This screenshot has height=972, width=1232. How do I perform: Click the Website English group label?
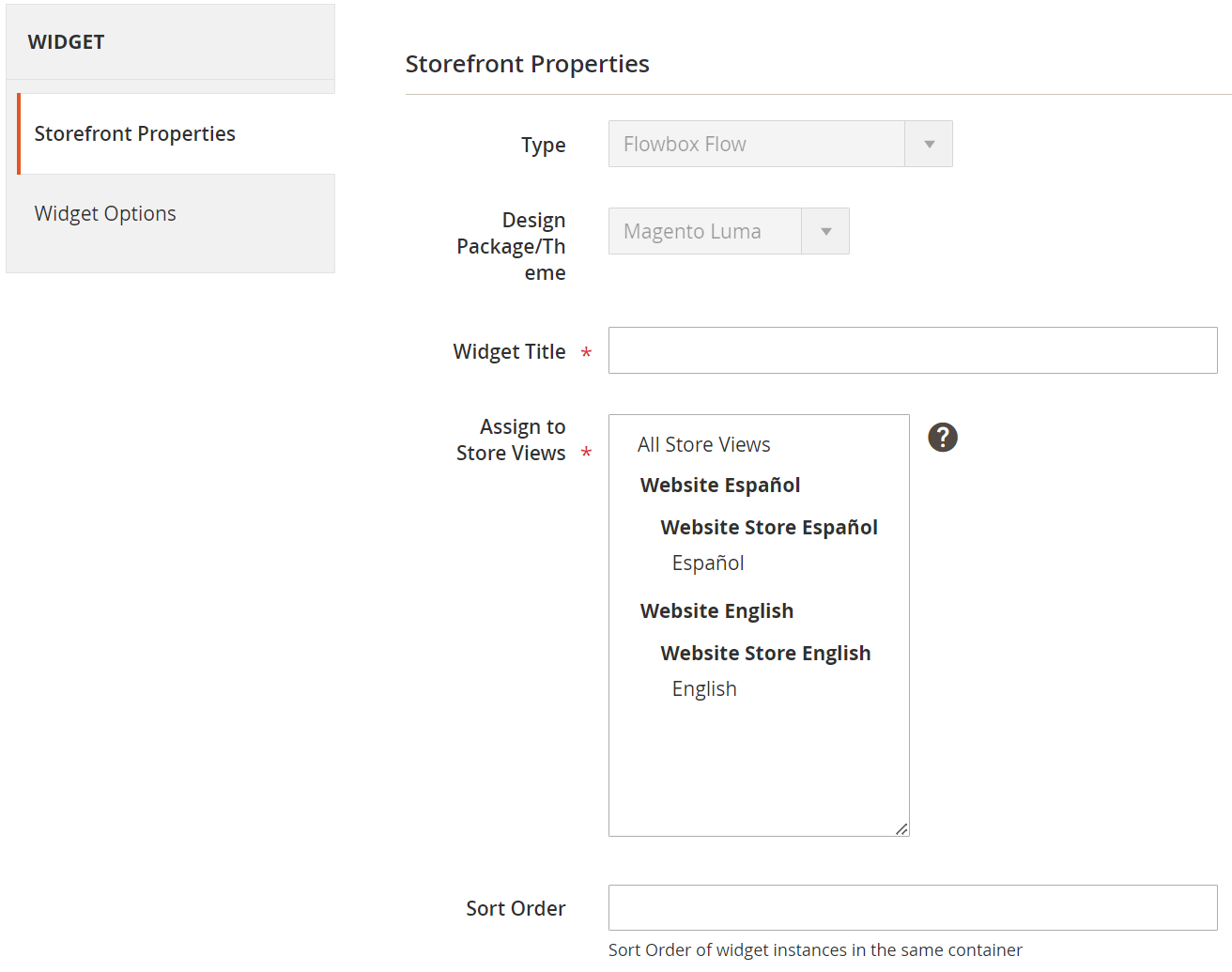(x=716, y=610)
